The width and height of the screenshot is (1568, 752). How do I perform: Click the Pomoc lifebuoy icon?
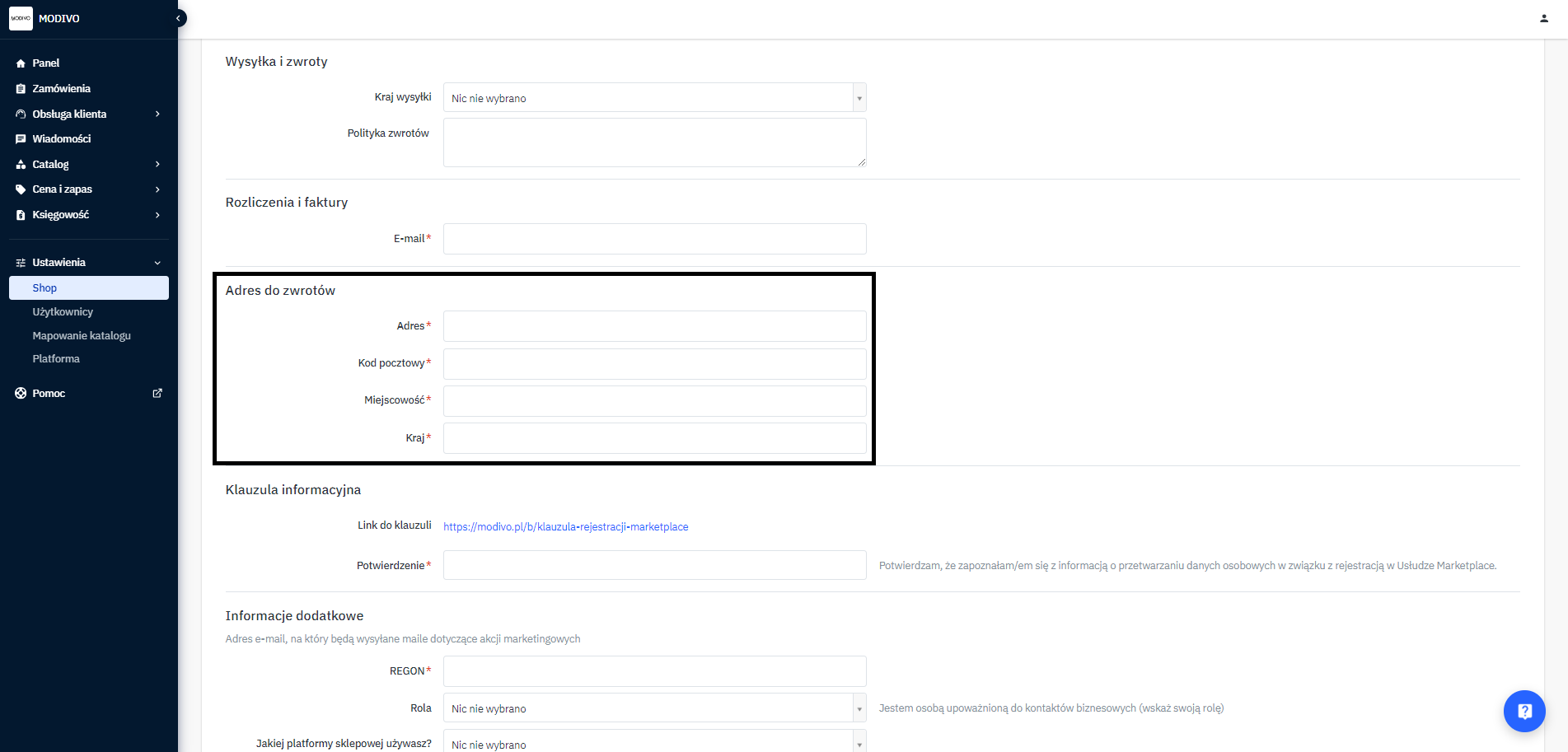click(x=21, y=394)
